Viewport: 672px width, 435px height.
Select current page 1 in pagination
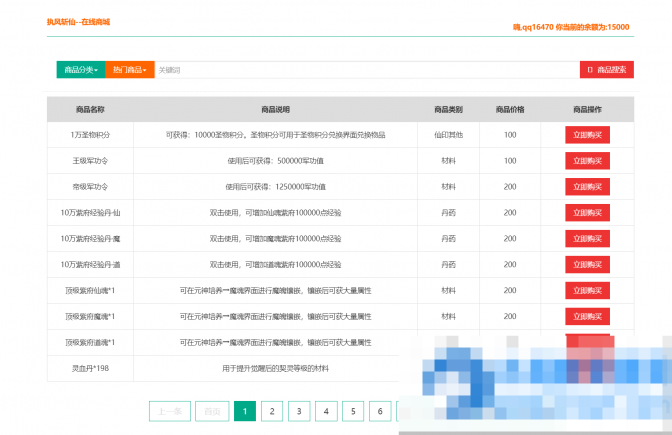click(244, 410)
